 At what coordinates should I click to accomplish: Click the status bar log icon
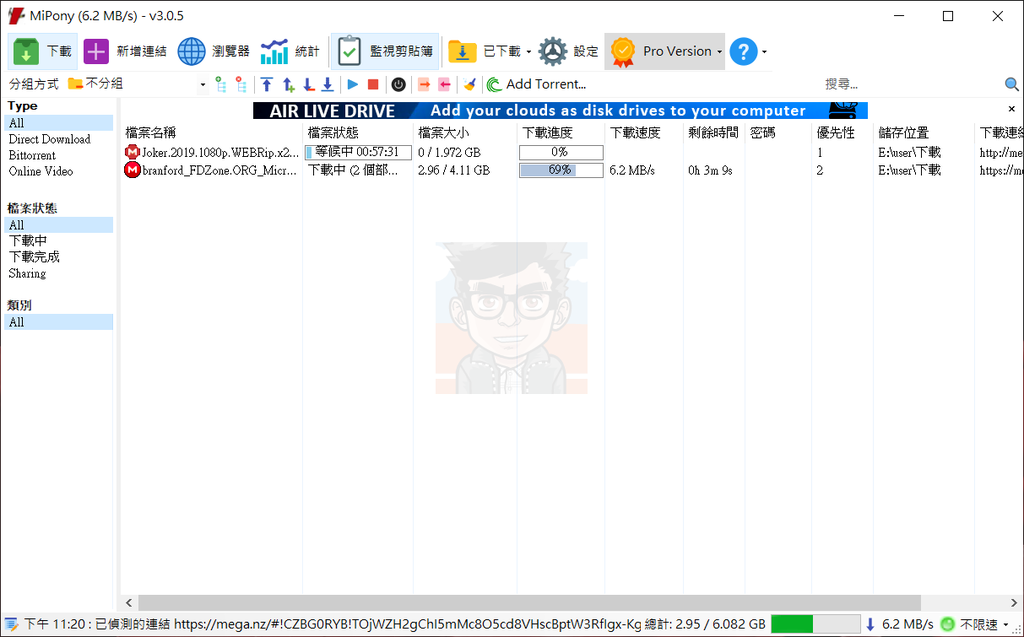coord(11,624)
